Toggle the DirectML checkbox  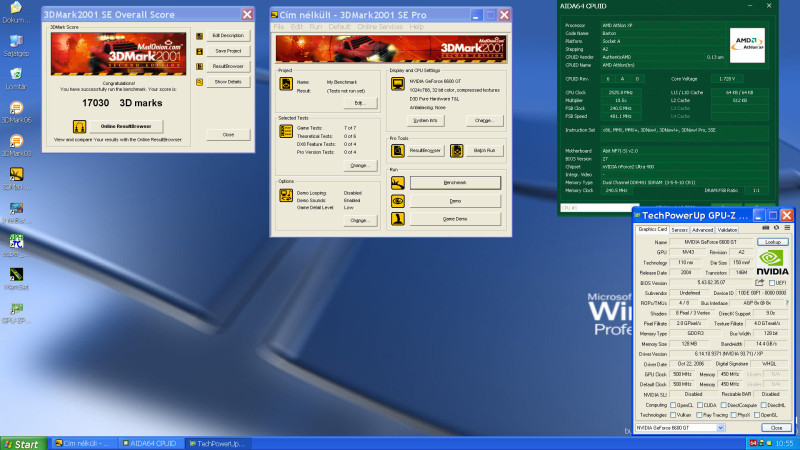tap(764, 405)
